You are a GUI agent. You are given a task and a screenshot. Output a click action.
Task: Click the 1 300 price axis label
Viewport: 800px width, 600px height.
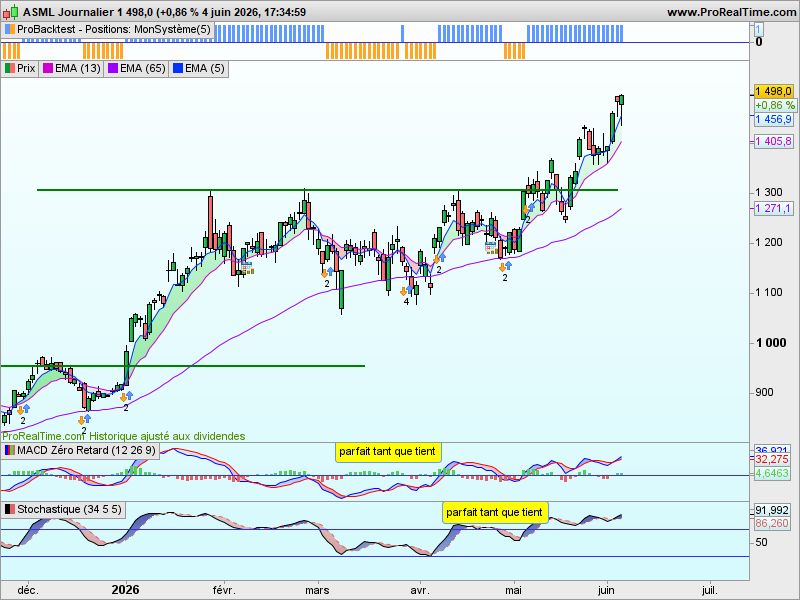pos(769,192)
